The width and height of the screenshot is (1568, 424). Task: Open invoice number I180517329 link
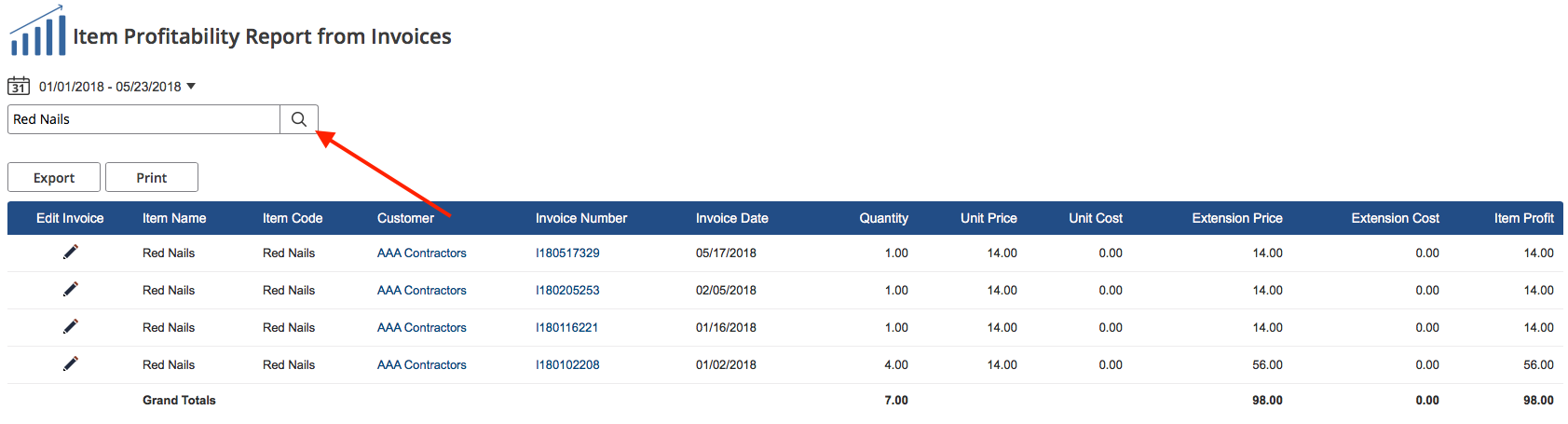(x=567, y=253)
